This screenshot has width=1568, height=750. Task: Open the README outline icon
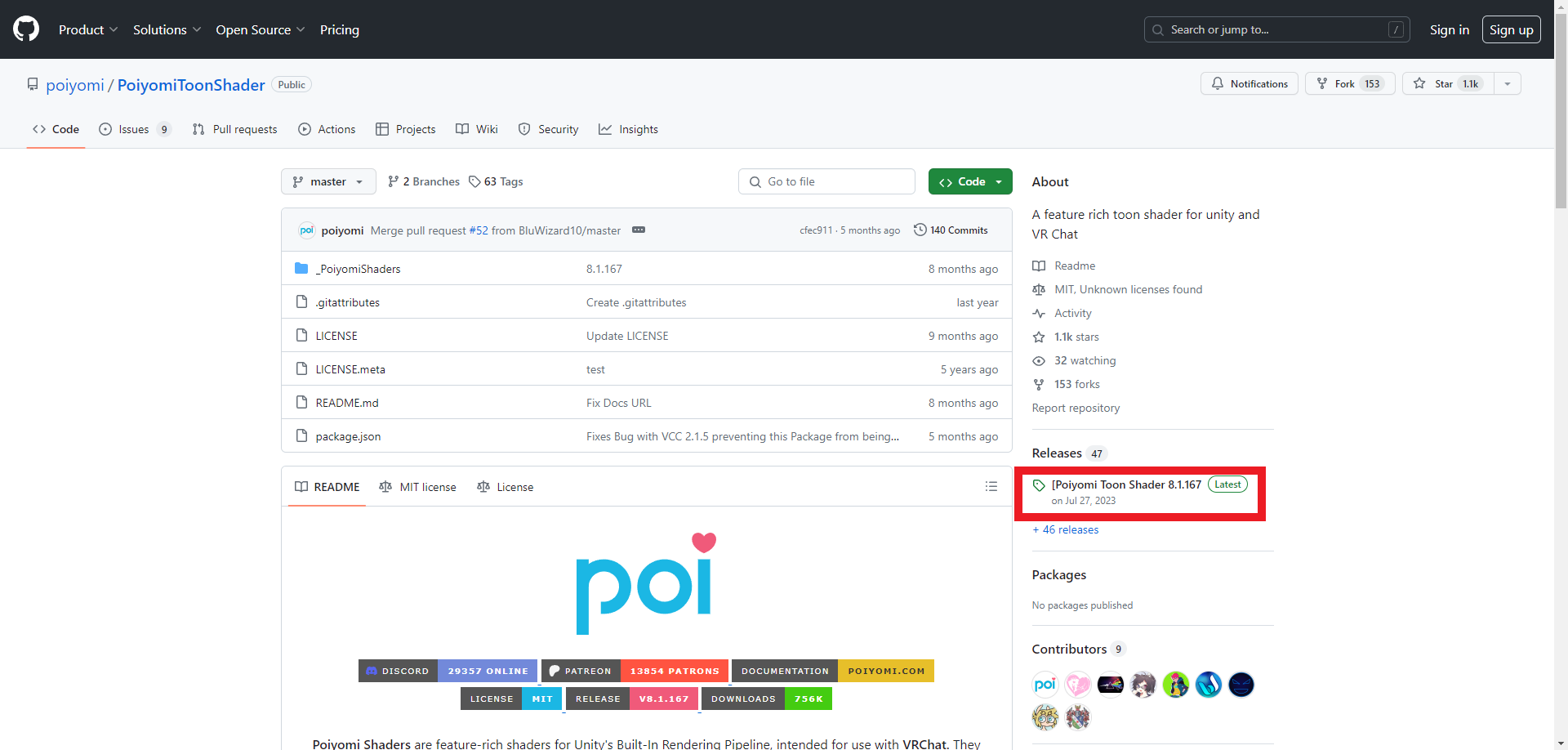tap(991, 486)
